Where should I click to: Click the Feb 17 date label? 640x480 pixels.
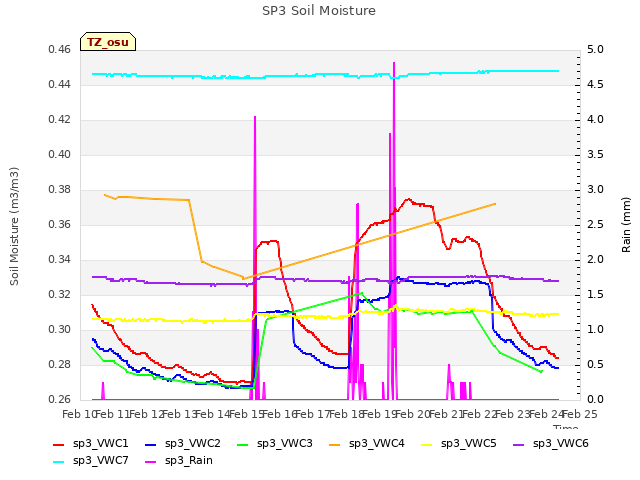coord(313,415)
